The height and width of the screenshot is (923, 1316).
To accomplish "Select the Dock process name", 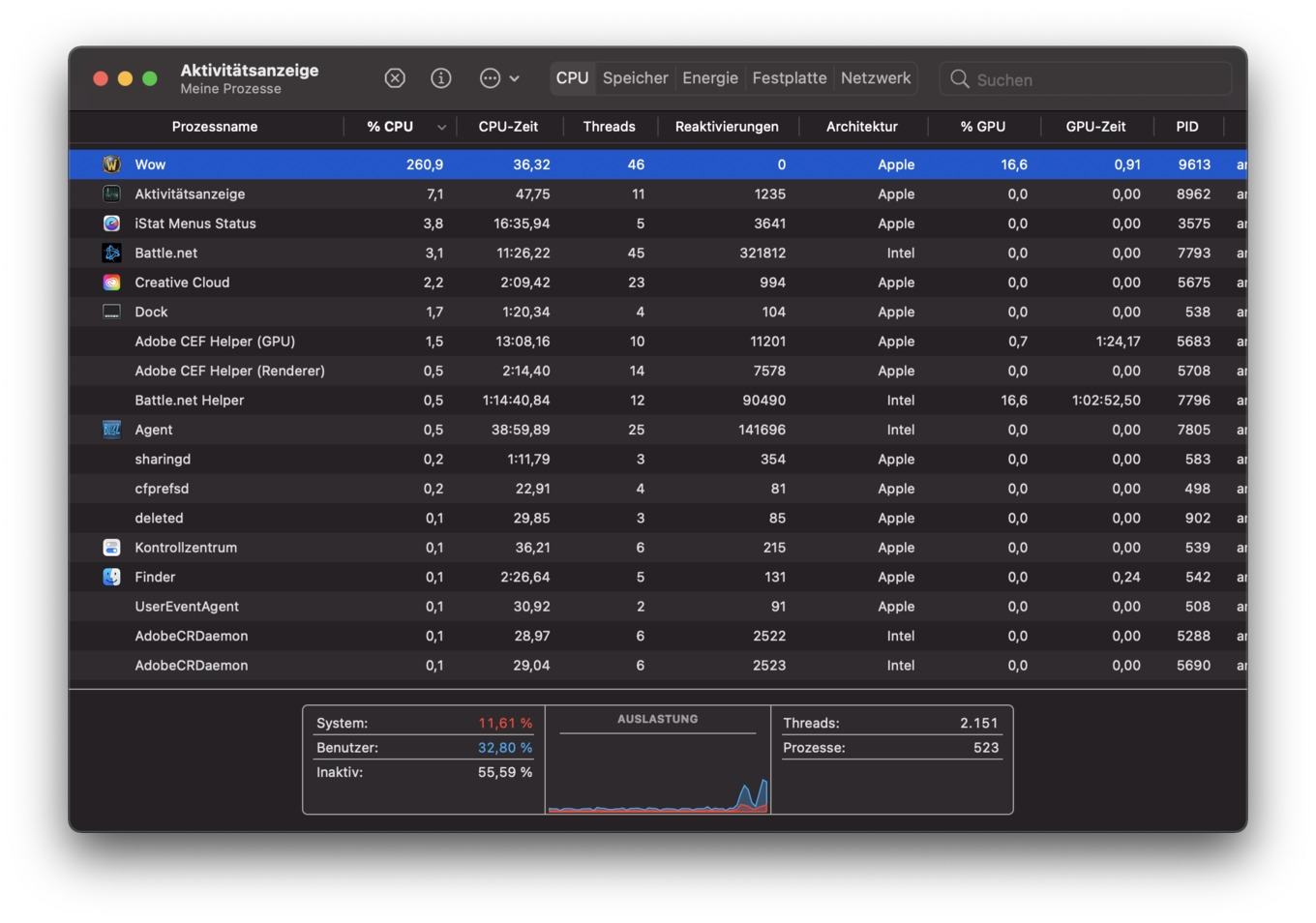I will point(151,312).
